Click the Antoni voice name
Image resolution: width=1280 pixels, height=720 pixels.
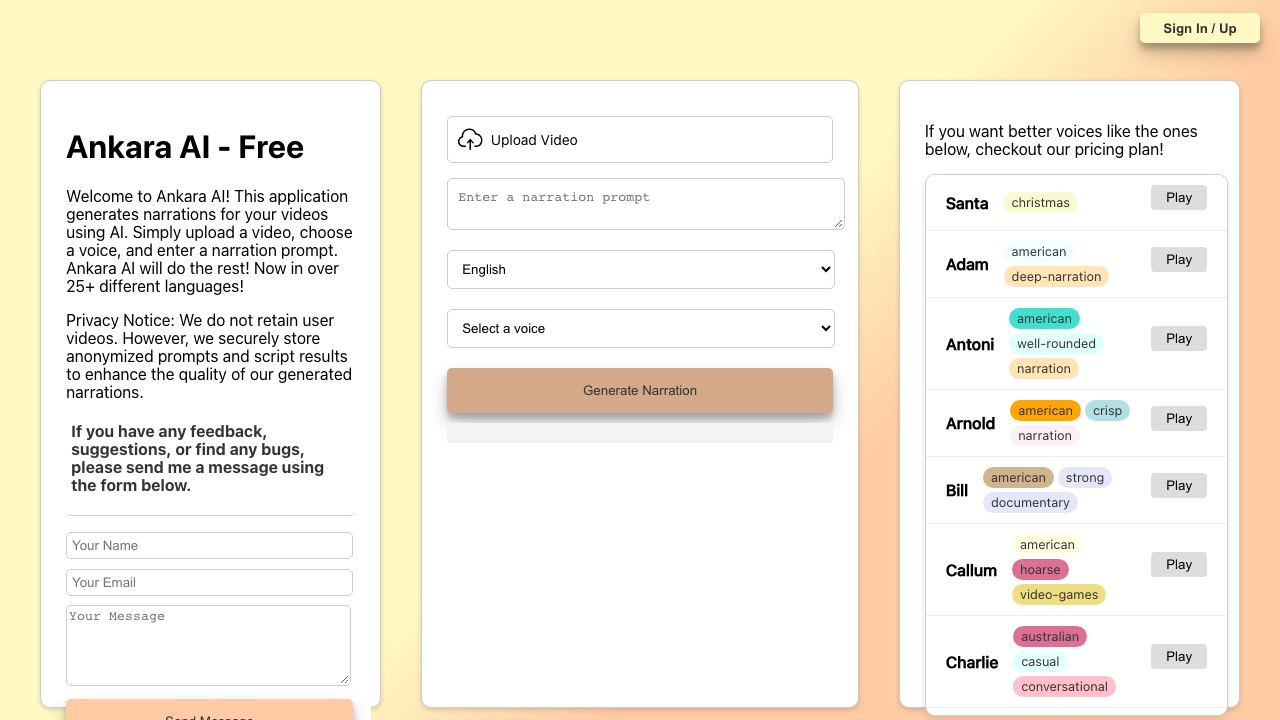pos(970,344)
